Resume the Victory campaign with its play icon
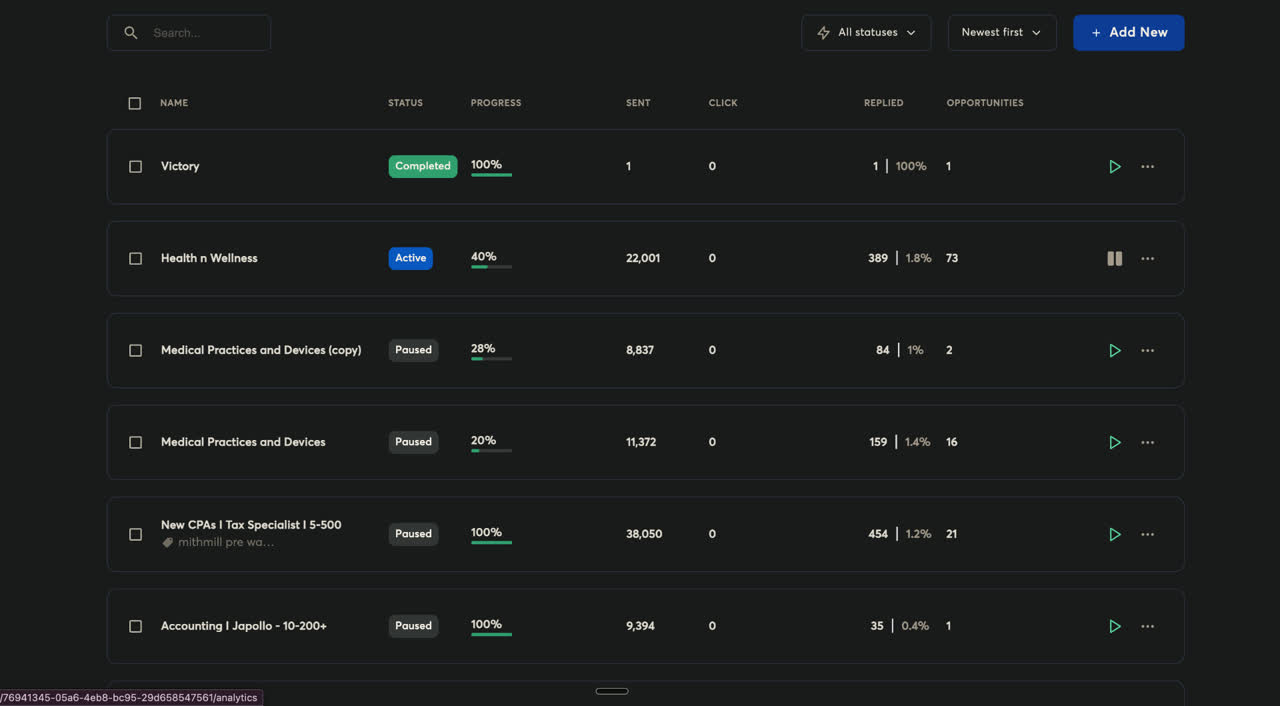1280x706 pixels. (1115, 166)
